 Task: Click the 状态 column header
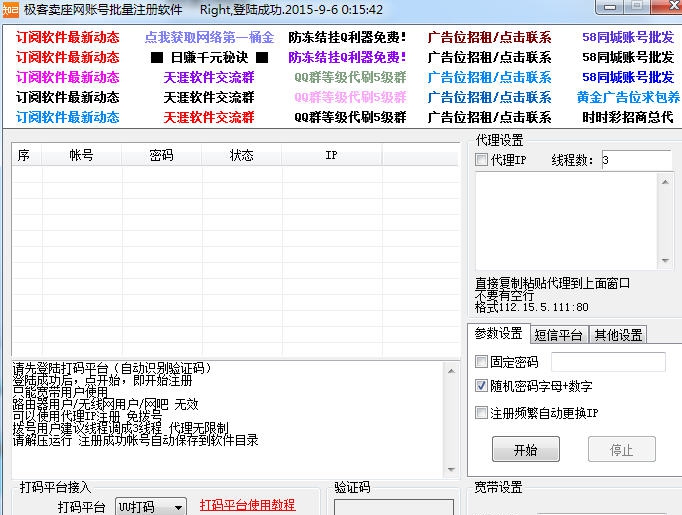(x=241, y=155)
